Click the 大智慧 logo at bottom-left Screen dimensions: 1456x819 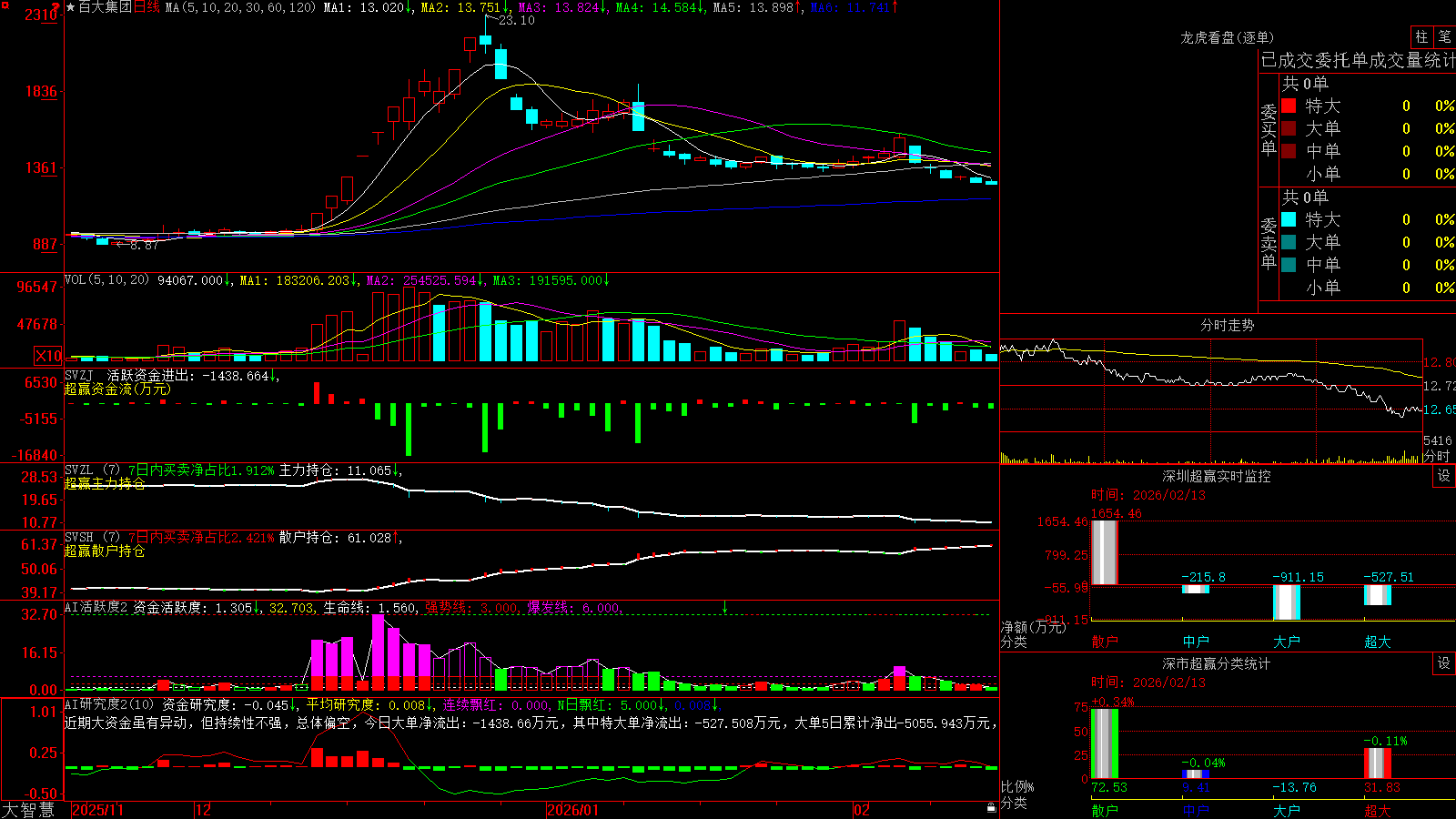pyautogui.click(x=28, y=810)
